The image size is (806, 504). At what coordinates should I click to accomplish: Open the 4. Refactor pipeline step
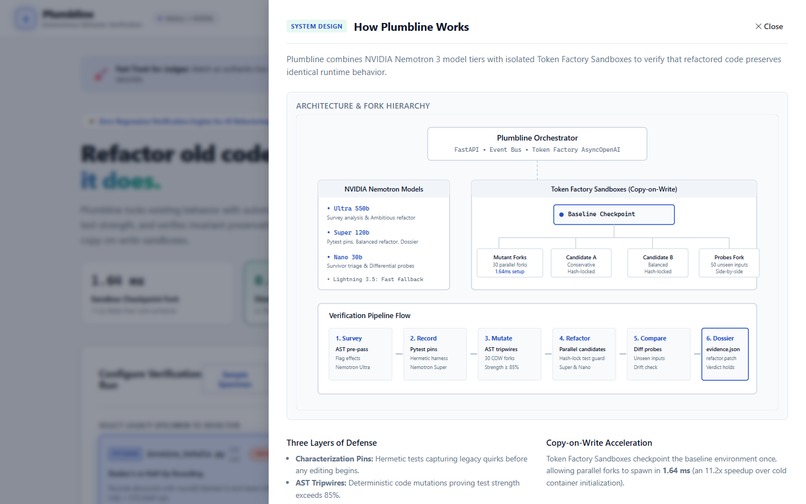pos(584,354)
